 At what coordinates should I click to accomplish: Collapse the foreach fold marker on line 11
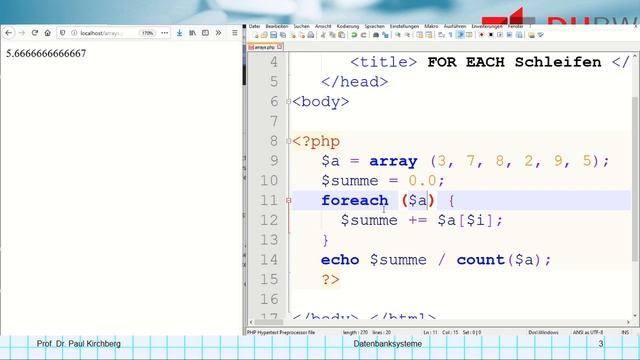289,200
